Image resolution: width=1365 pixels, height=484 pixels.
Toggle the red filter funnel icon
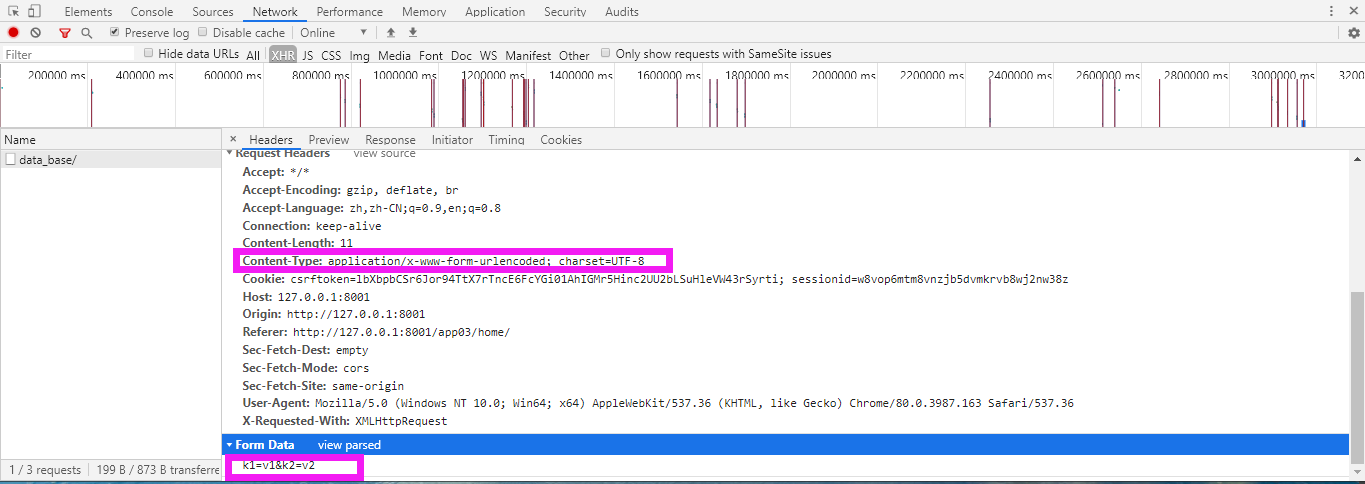coord(65,33)
